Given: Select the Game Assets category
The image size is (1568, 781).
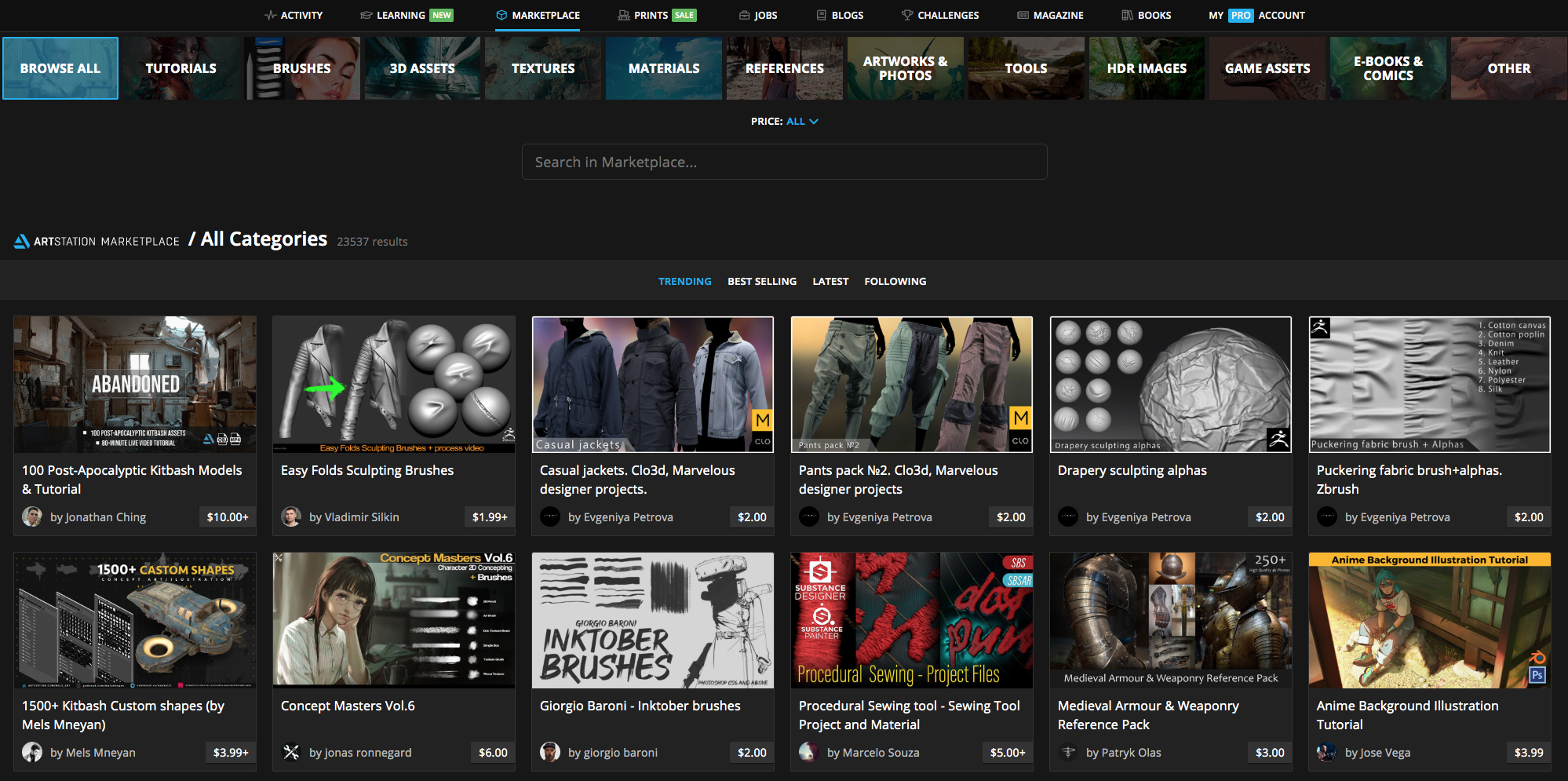Looking at the screenshot, I should [1267, 68].
